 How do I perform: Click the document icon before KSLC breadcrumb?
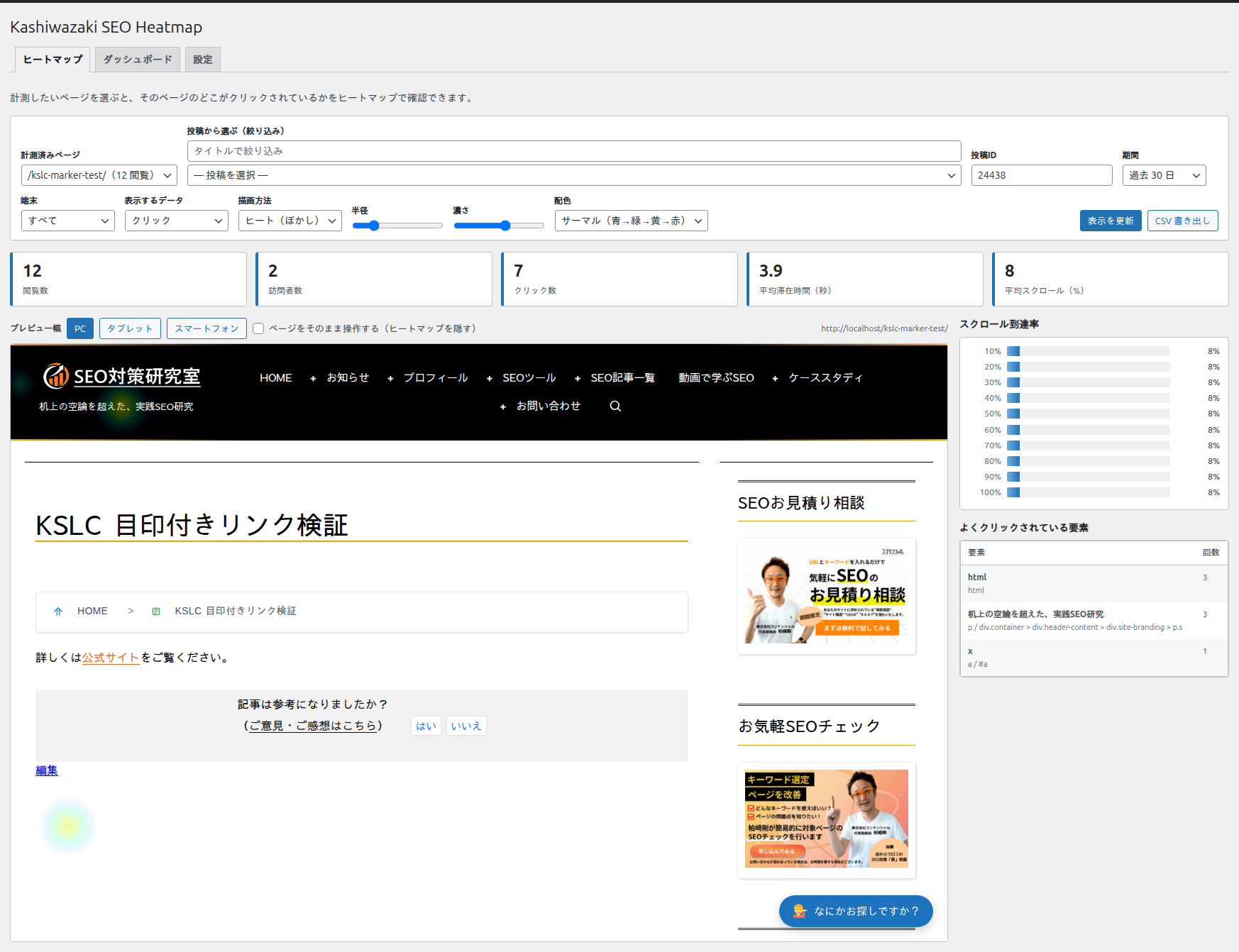pyautogui.click(x=156, y=611)
